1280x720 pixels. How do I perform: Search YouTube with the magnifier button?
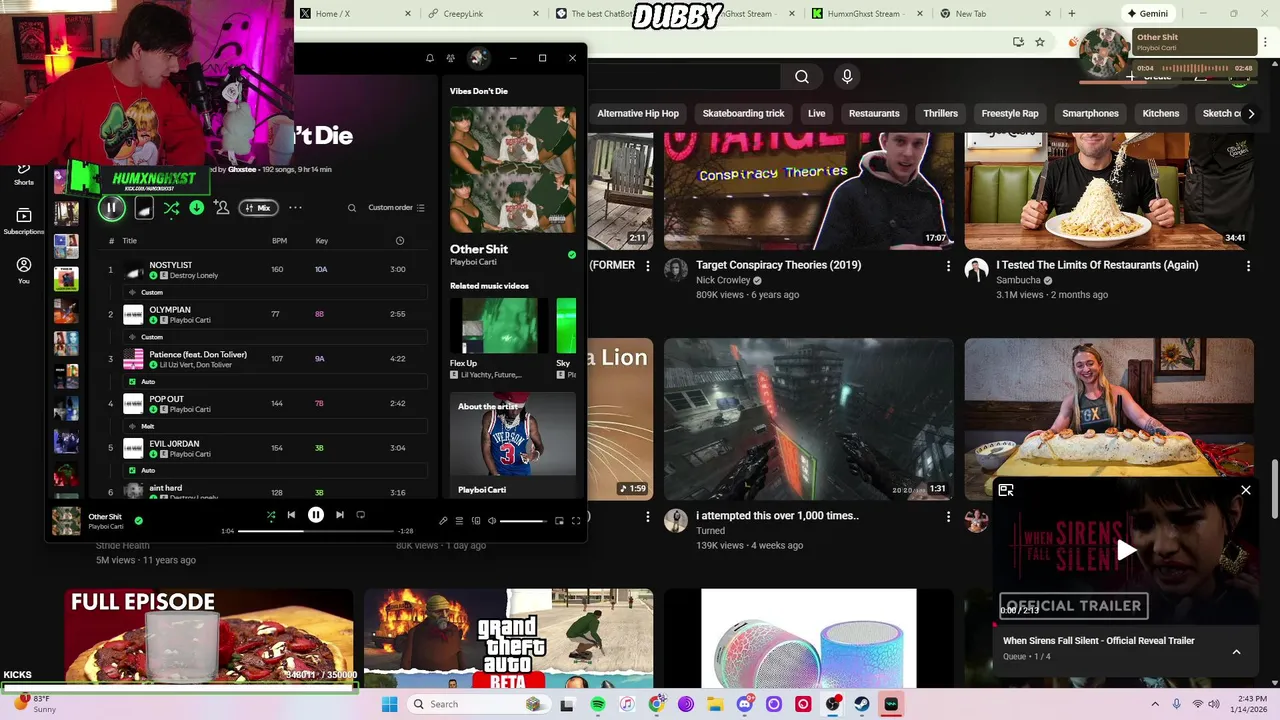click(802, 77)
